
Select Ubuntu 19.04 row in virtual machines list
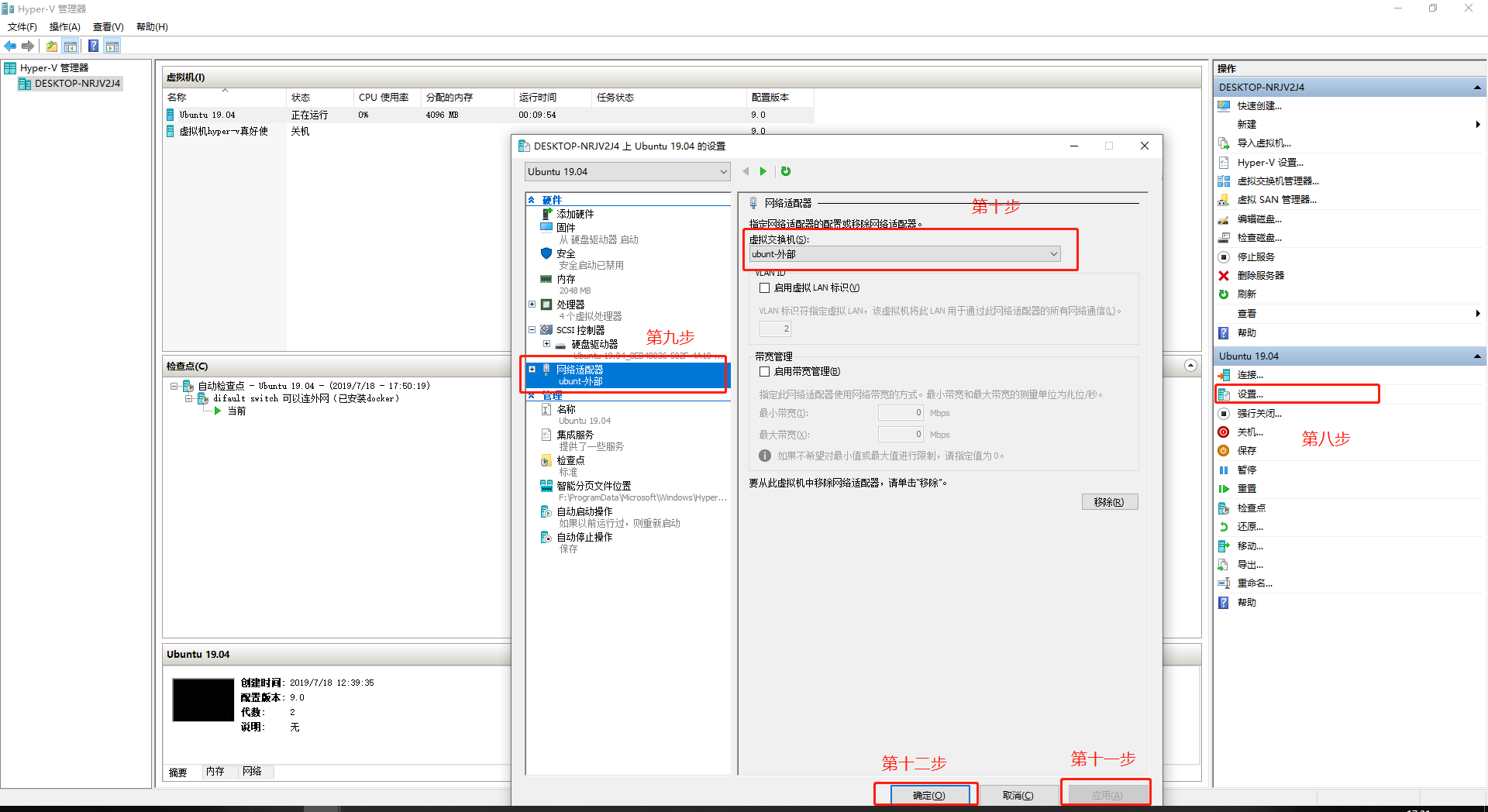click(488, 115)
